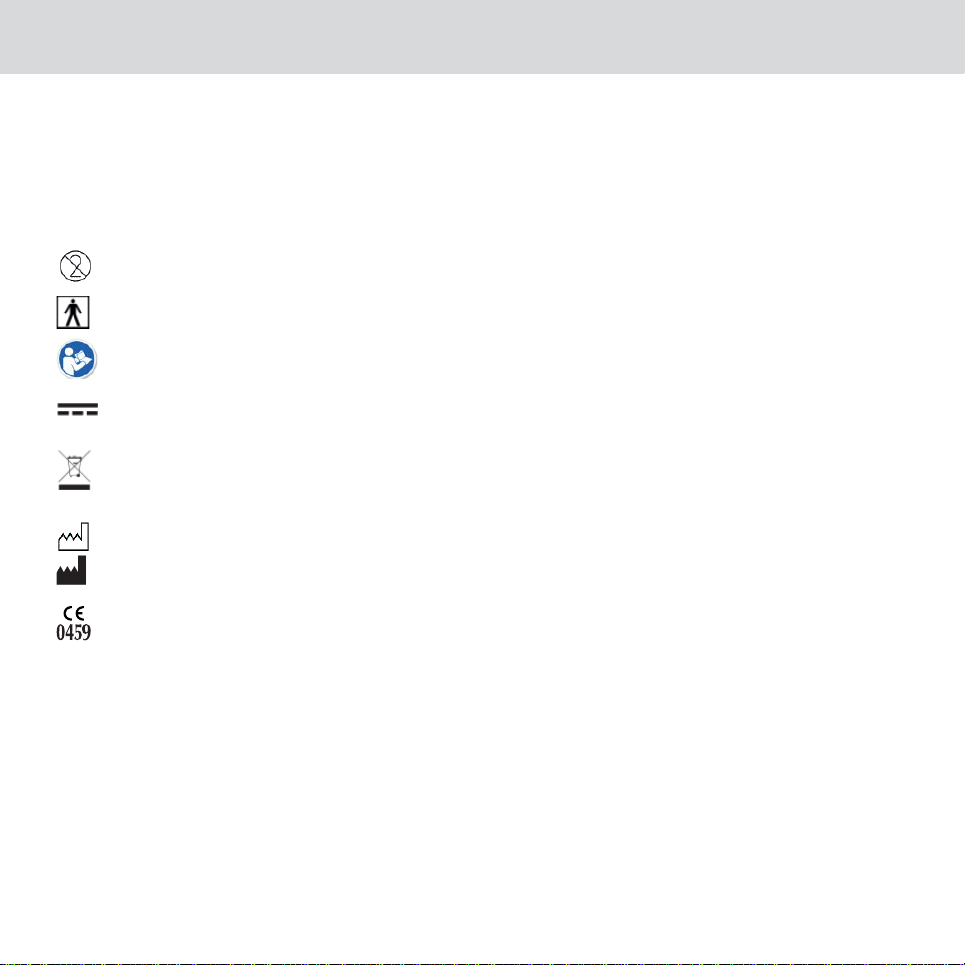Image resolution: width=965 pixels, height=965 pixels.
Task: Click the black bar beneath the crossed-out bin
Action: [x=74, y=487]
